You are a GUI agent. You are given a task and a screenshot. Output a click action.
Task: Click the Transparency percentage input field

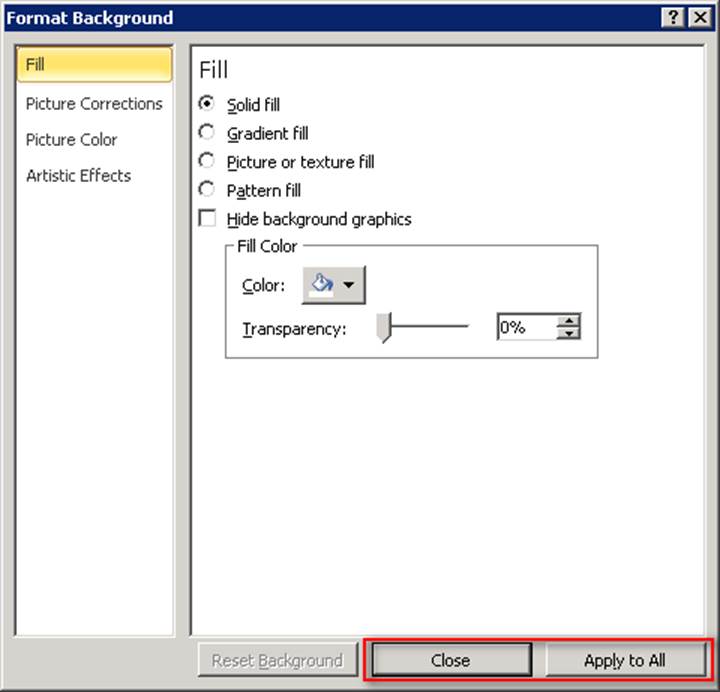[x=526, y=327]
